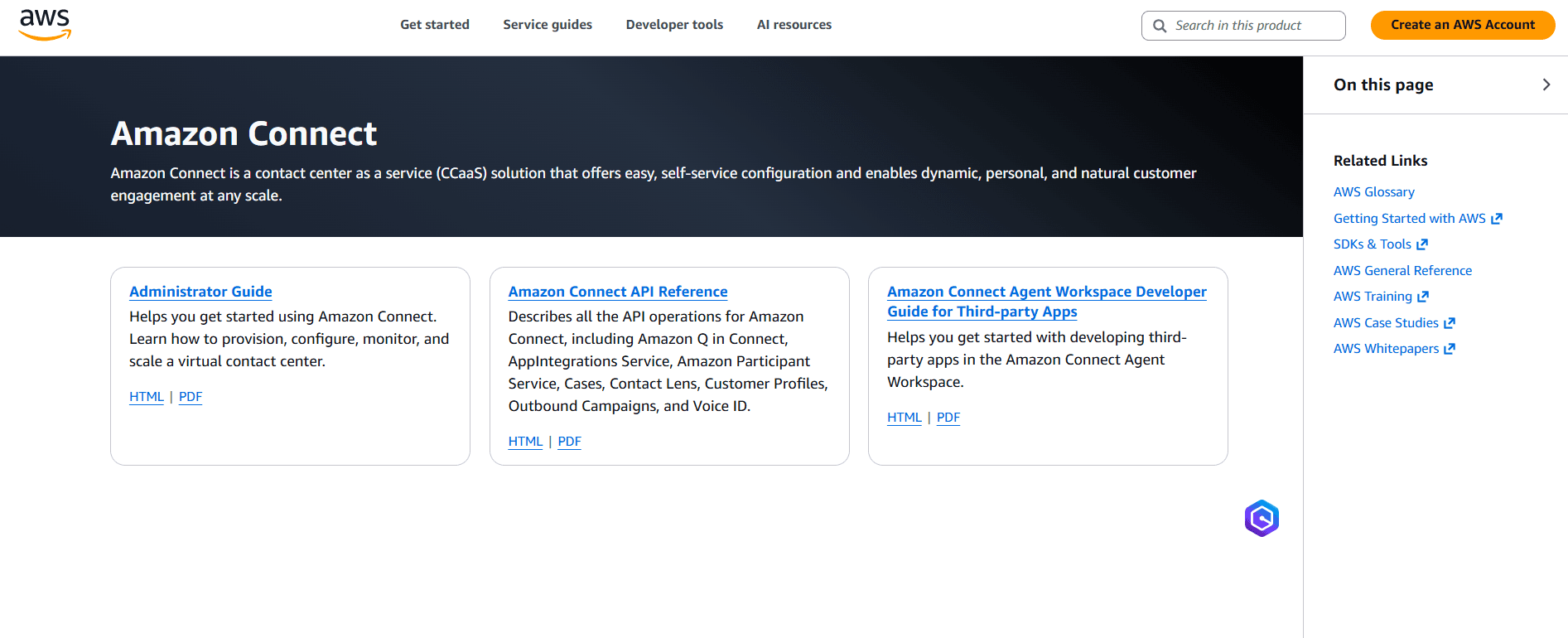The image size is (1568, 638).
Task: Open the AWS Training link
Action: [1373, 297]
